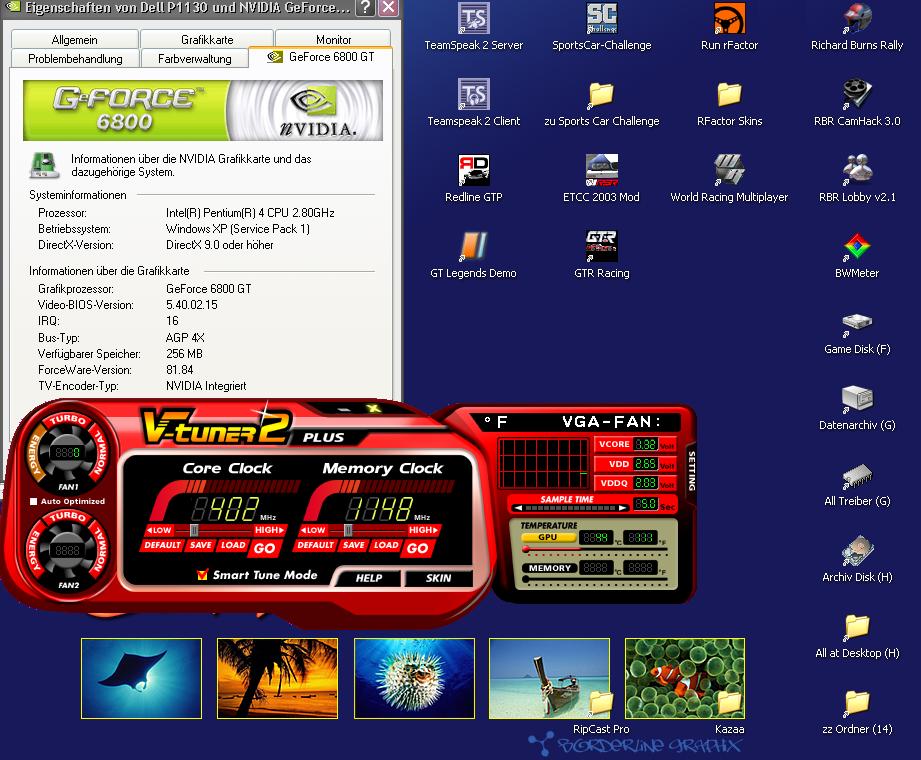Select the RipCast Pro folder icon
The image size is (921, 760).
[601, 702]
